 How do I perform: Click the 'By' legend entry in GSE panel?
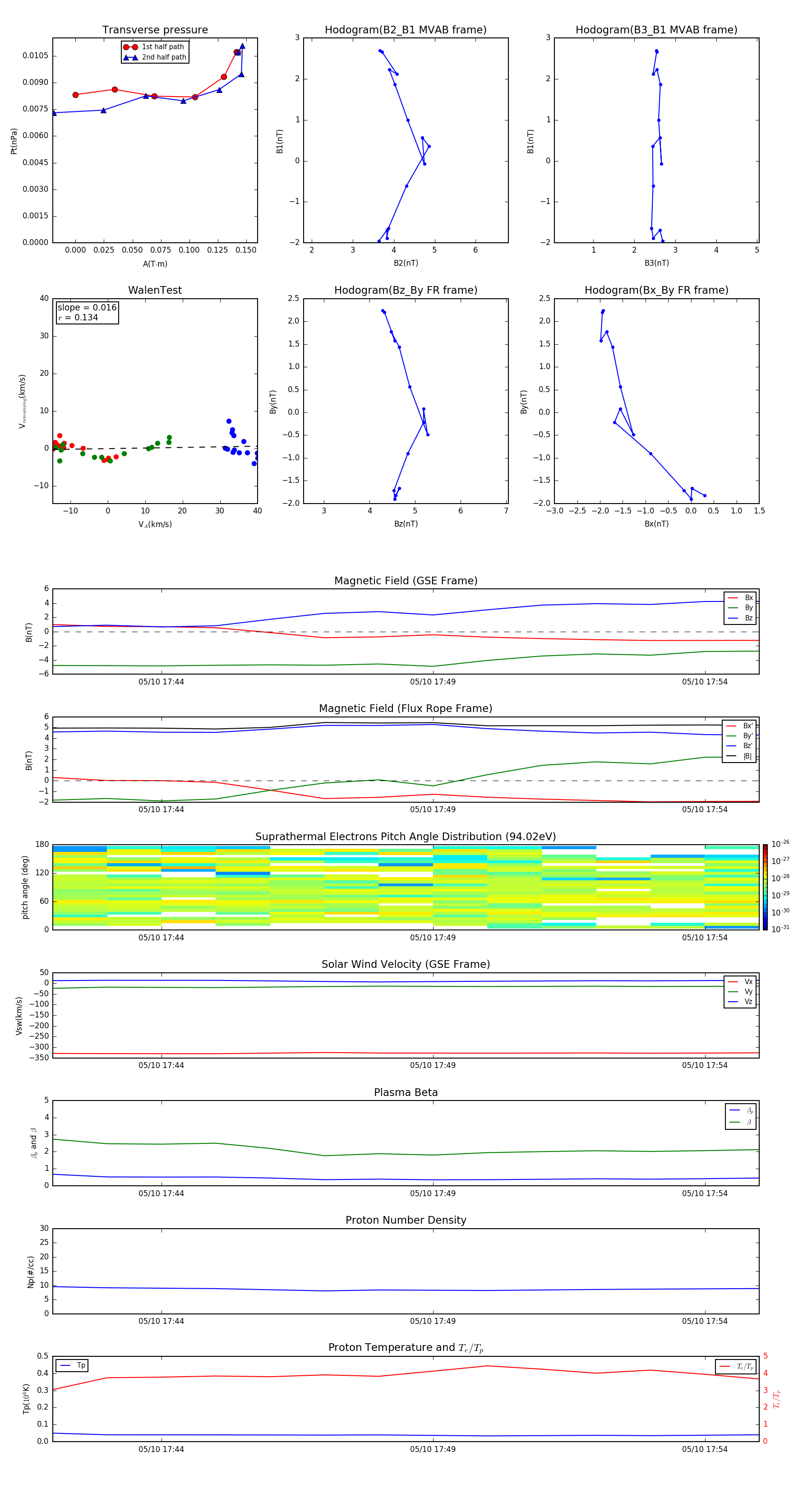[740, 607]
